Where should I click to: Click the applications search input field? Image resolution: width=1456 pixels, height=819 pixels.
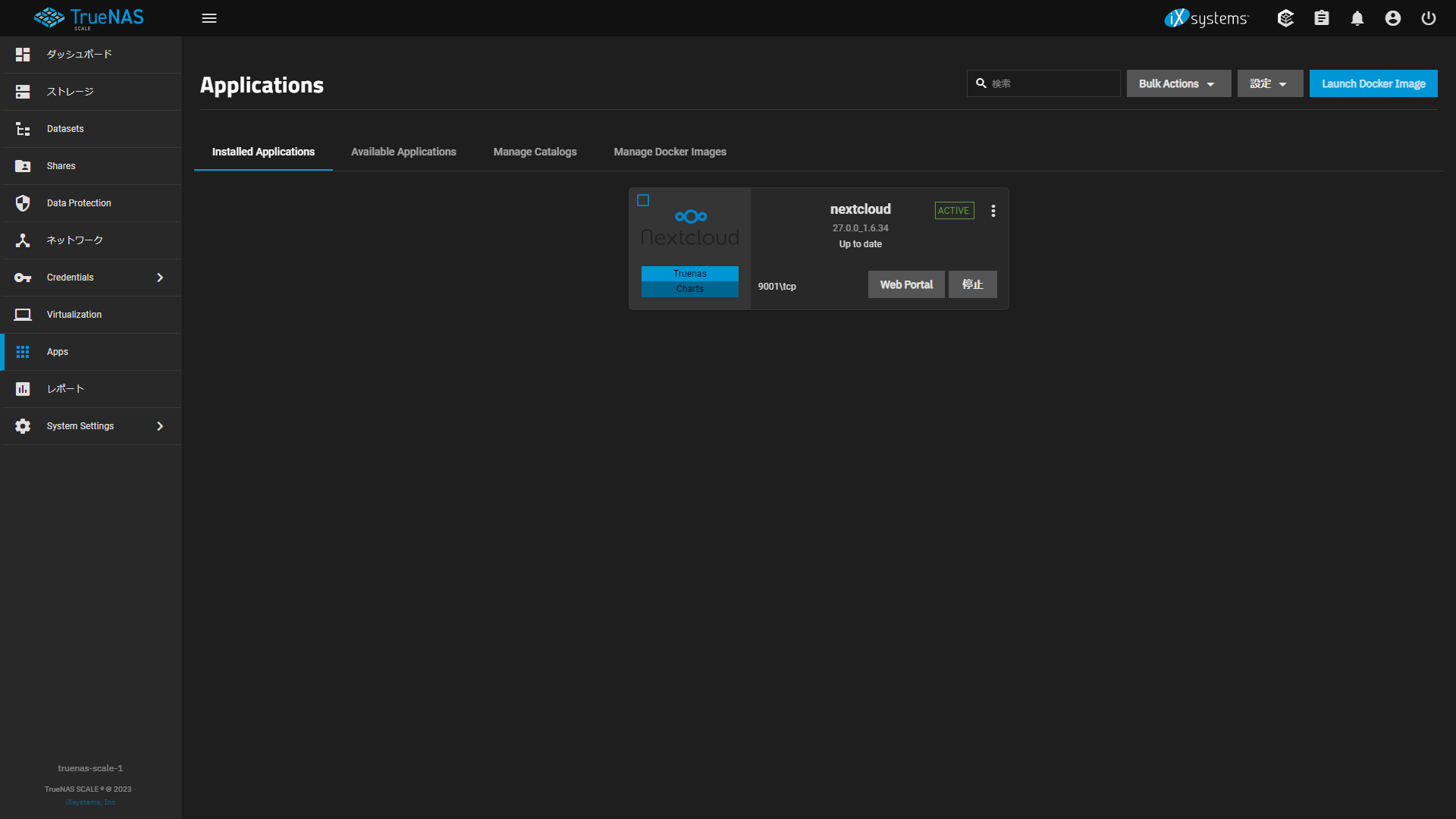coord(1053,83)
